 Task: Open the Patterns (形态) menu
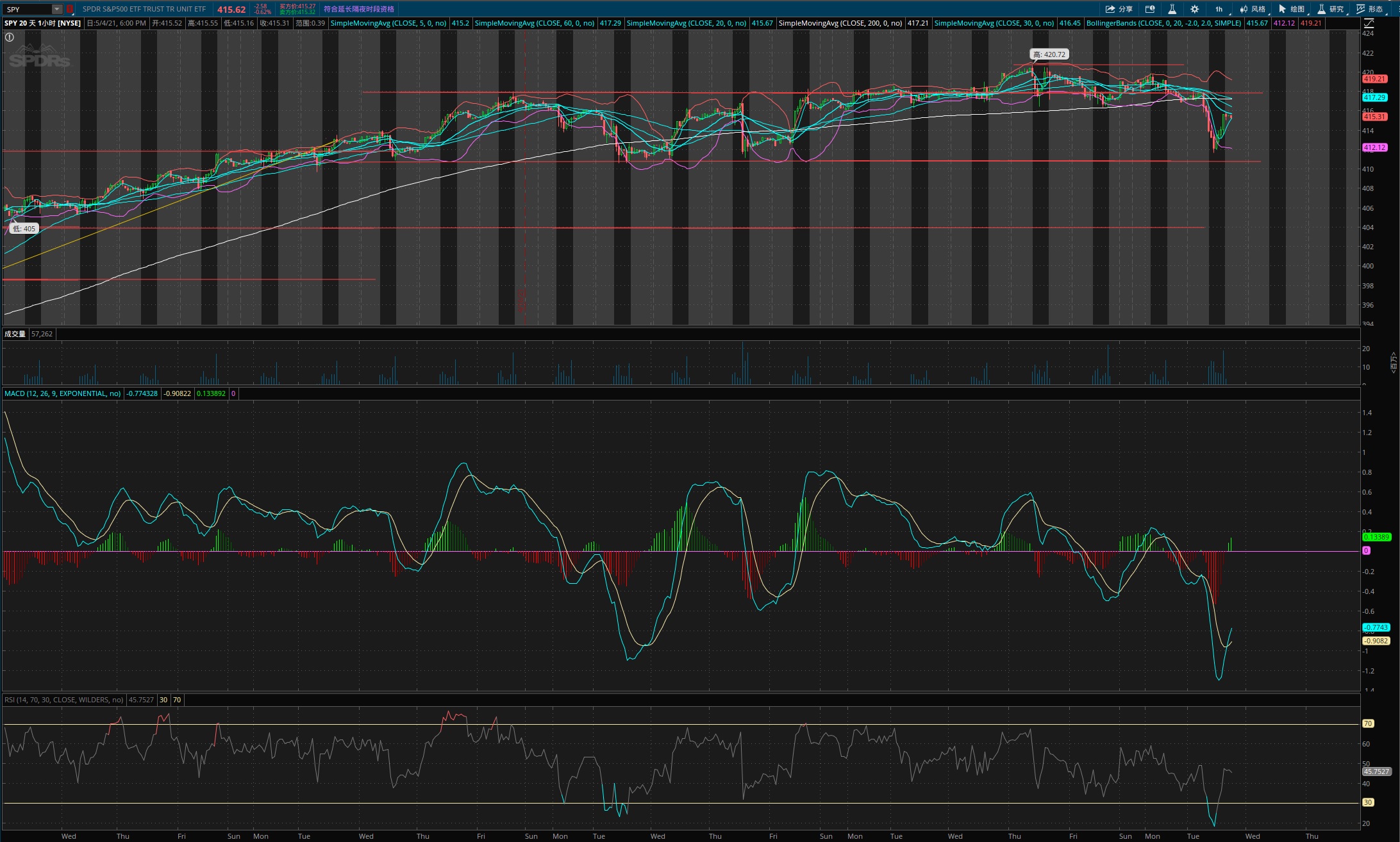click(x=1370, y=9)
